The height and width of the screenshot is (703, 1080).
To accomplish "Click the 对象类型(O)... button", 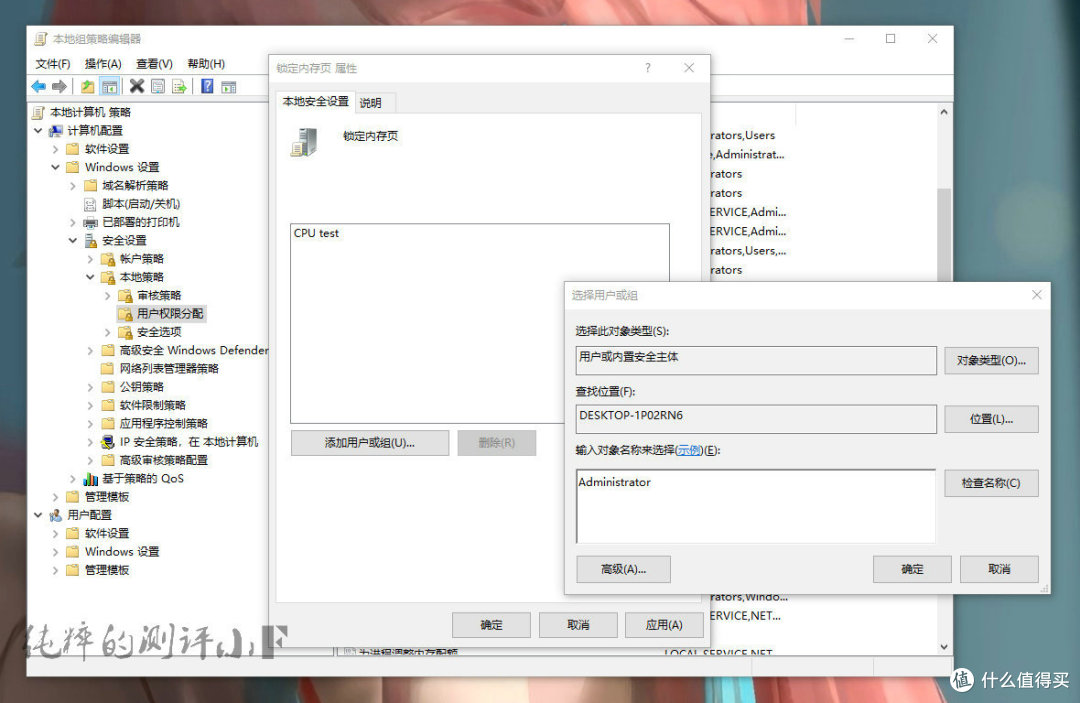I will pos(991,361).
